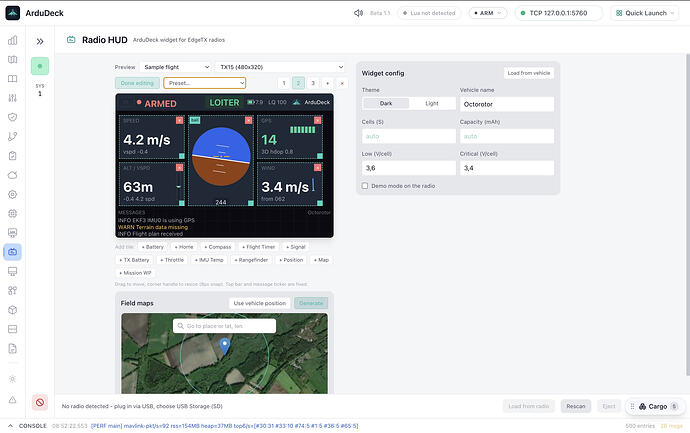The height and width of the screenshot is (433, 690).
Task: Open the git-branch sidebar icon
Action: [x=13, y=136]
